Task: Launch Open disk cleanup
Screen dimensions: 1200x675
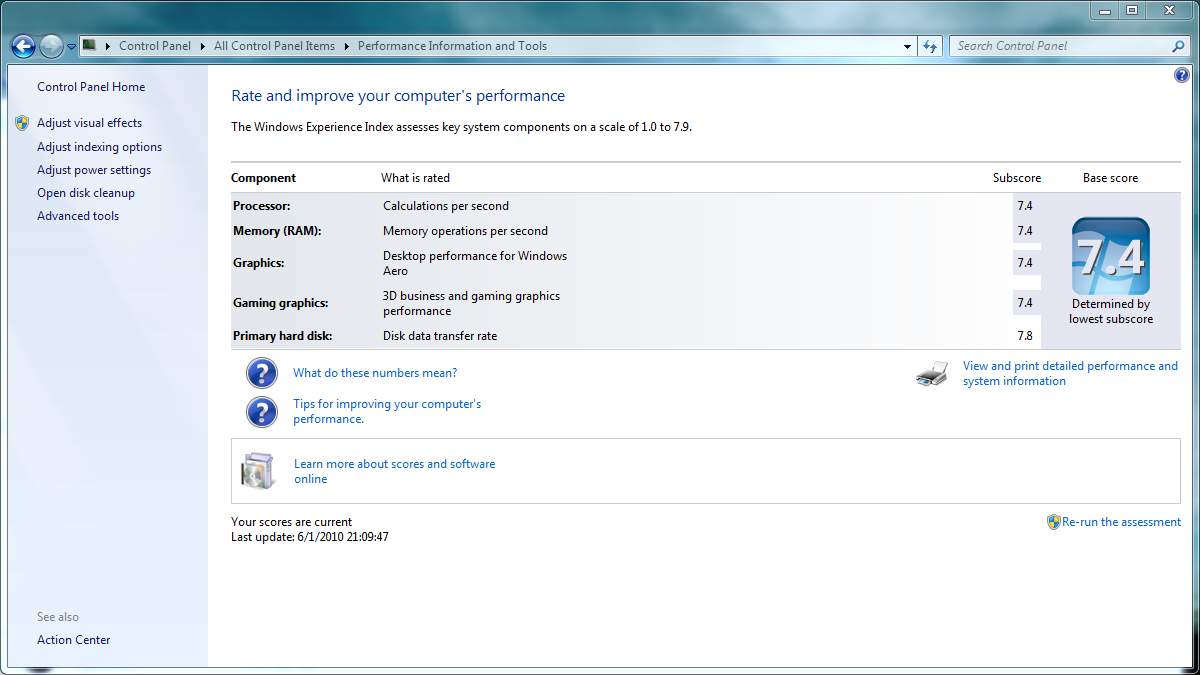Action: coord(86,193)
